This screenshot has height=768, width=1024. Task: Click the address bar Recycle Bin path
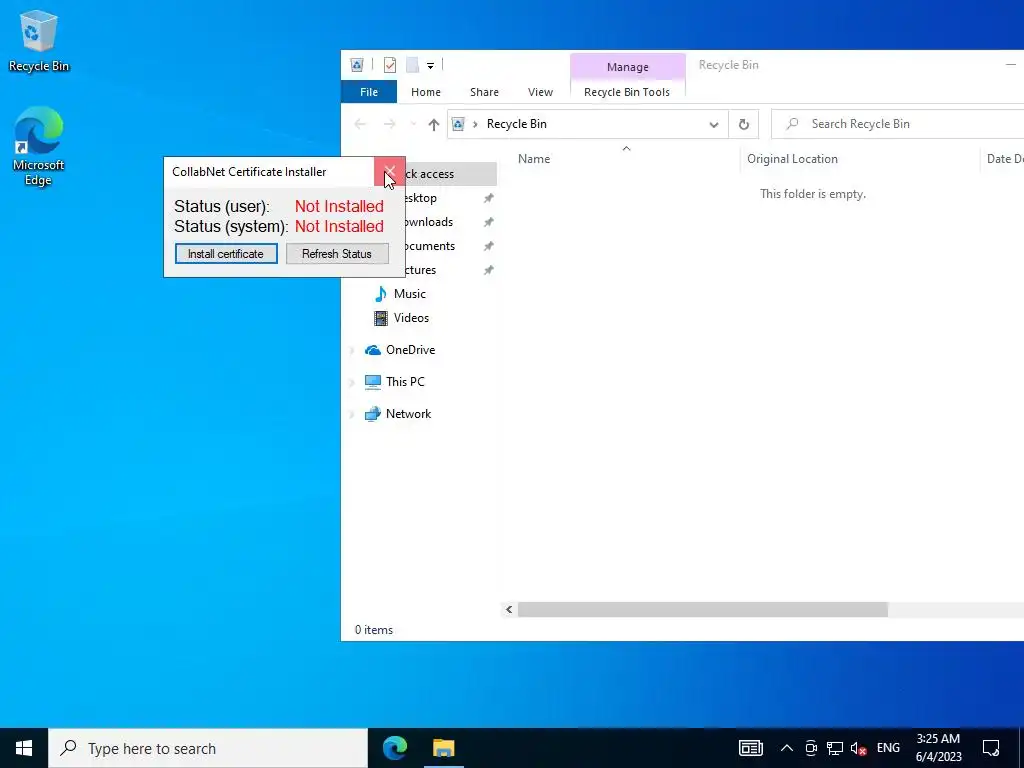[517, 124]
